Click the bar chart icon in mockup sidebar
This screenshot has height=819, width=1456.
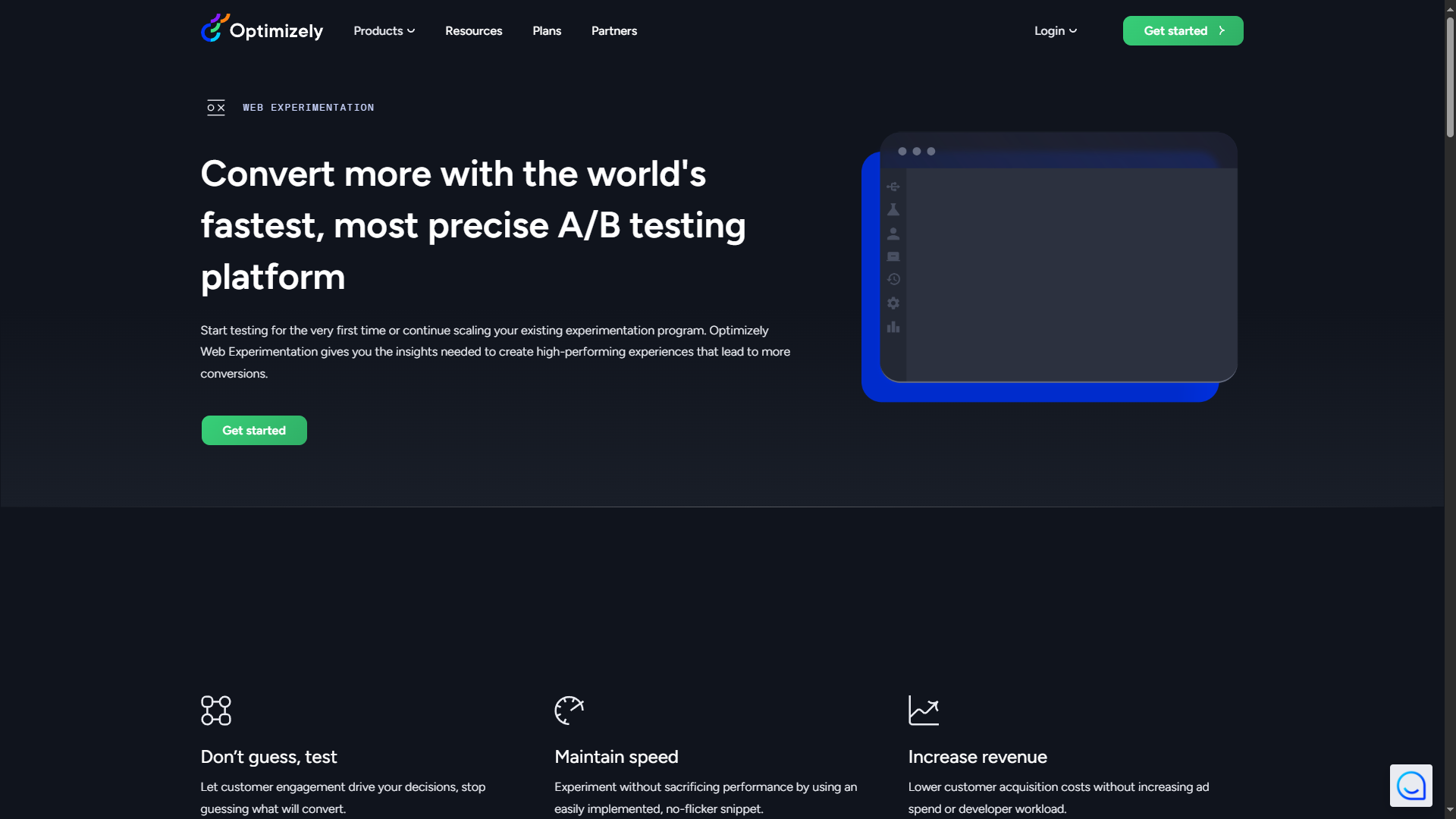tap(893, 327)
